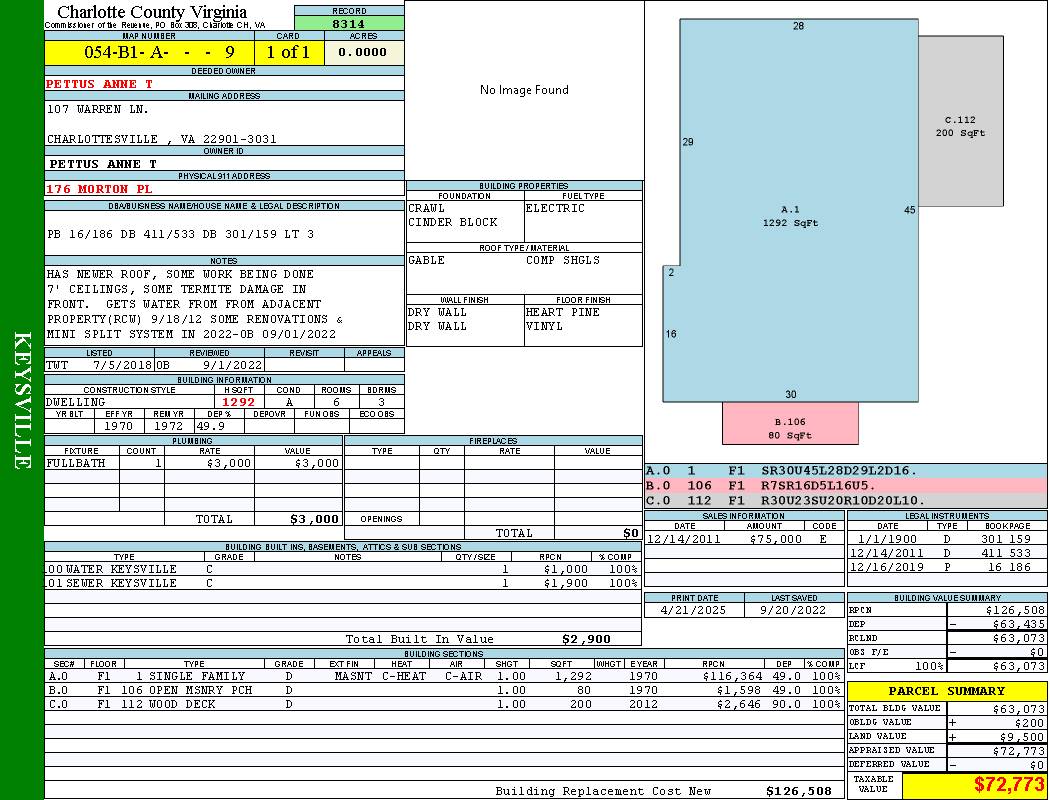Click the yellow PARCEL SUMMARY header
The image size is (1050, 800).
(x=947, y=691)
